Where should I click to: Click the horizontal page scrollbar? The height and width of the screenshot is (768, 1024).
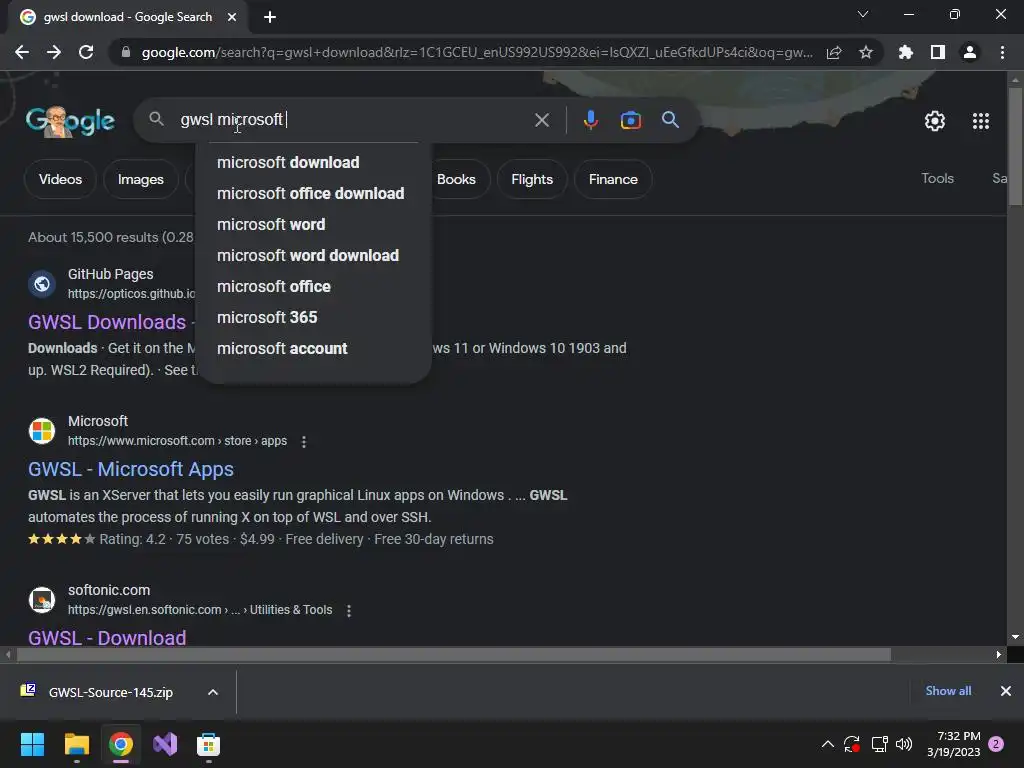coord(454,654)
